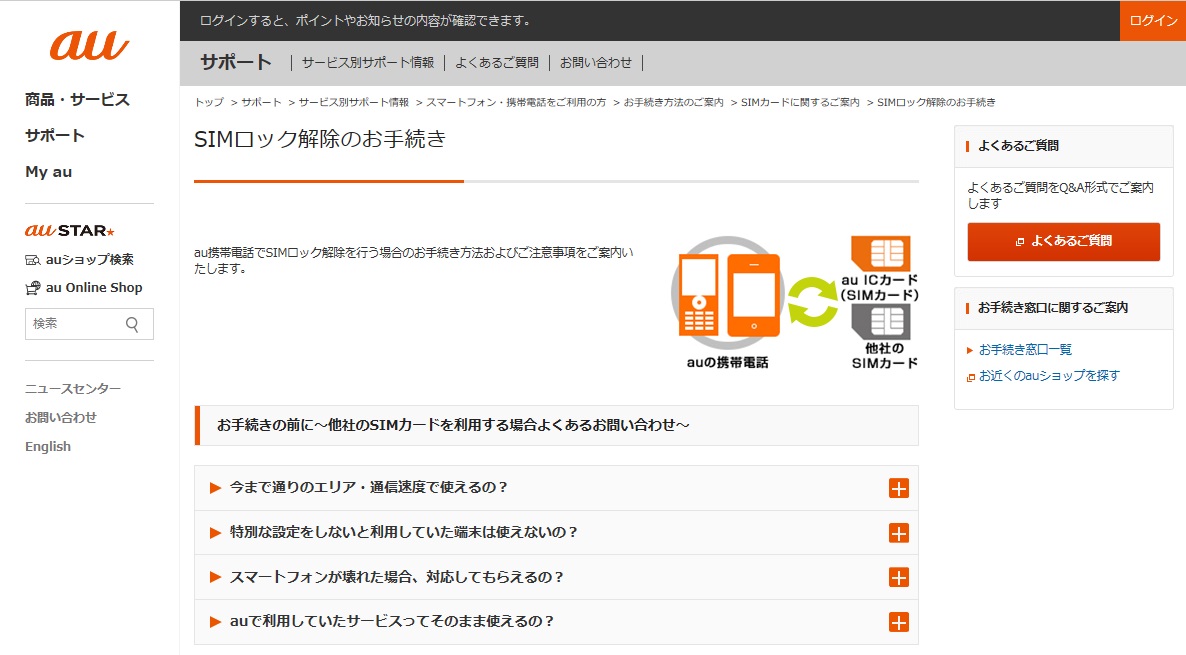
Task: Click お手続き方法のご案内 breadcrumb
Action: pyautogui.click(x=673, y=102)
